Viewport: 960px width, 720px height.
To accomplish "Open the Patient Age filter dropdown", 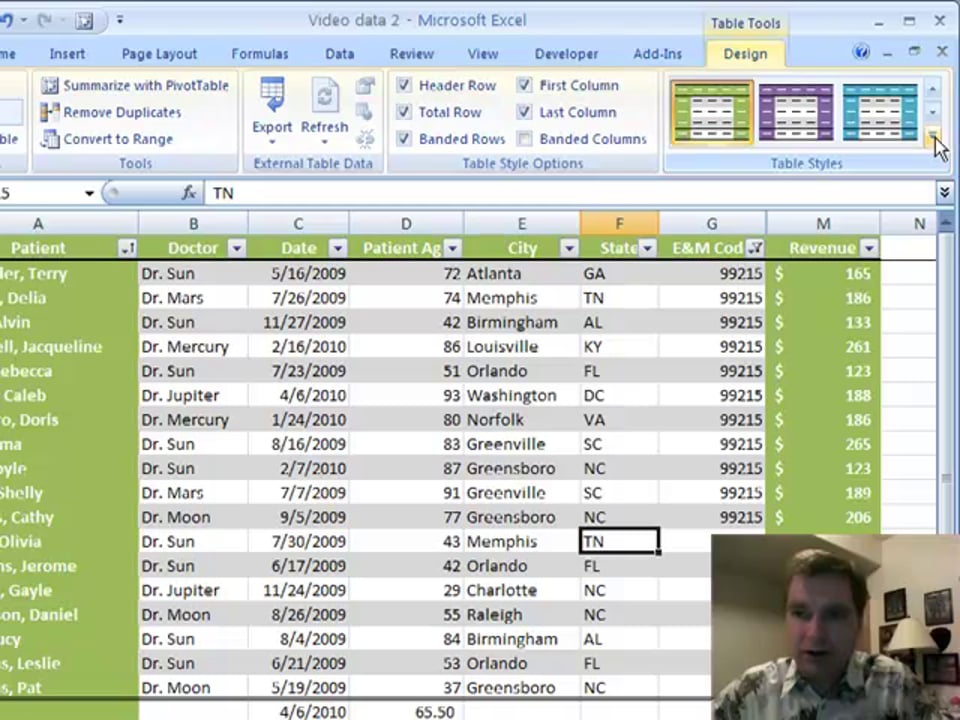I will 452,248.
